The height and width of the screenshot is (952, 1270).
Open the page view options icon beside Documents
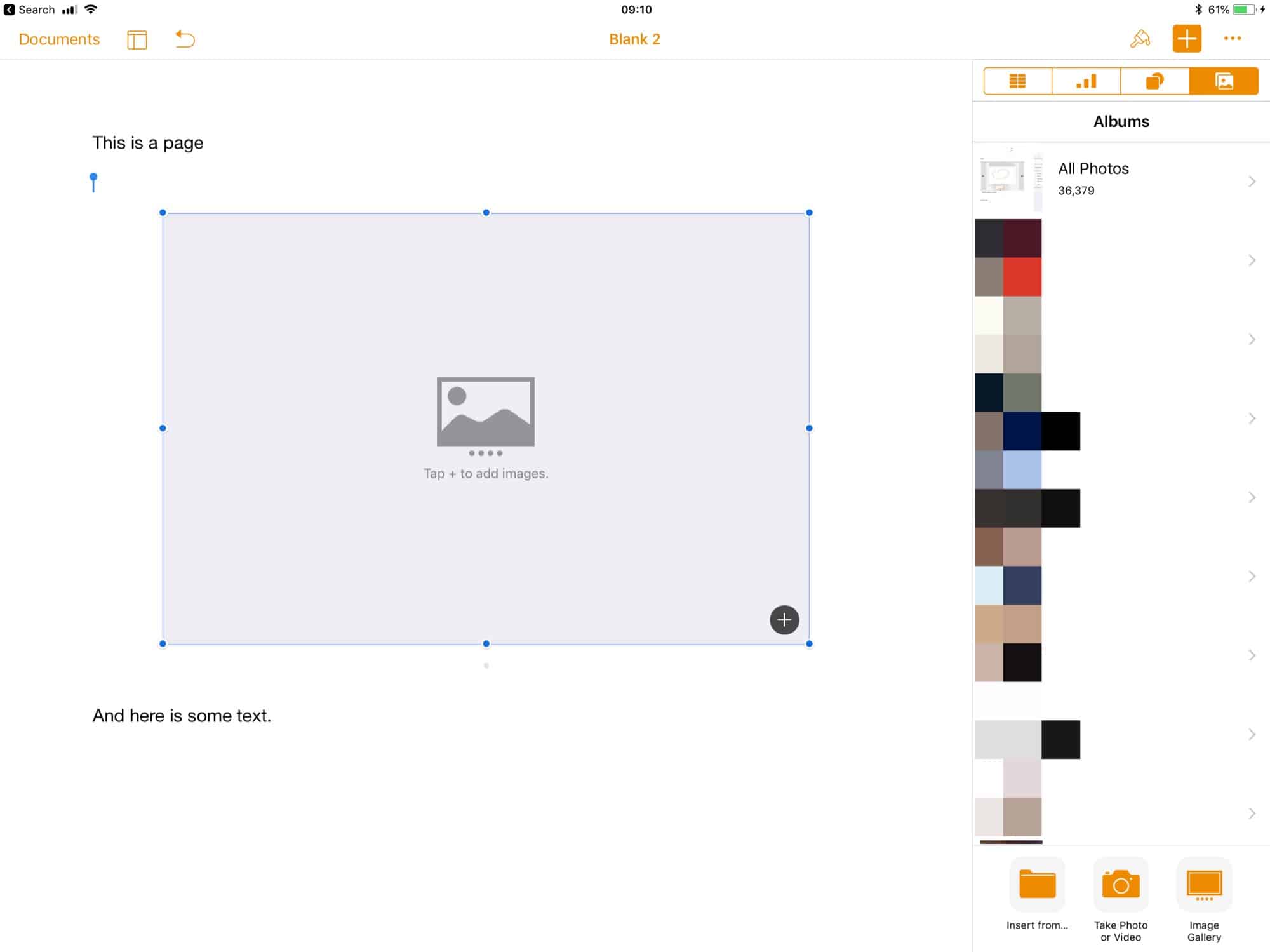tap(137, 39)
